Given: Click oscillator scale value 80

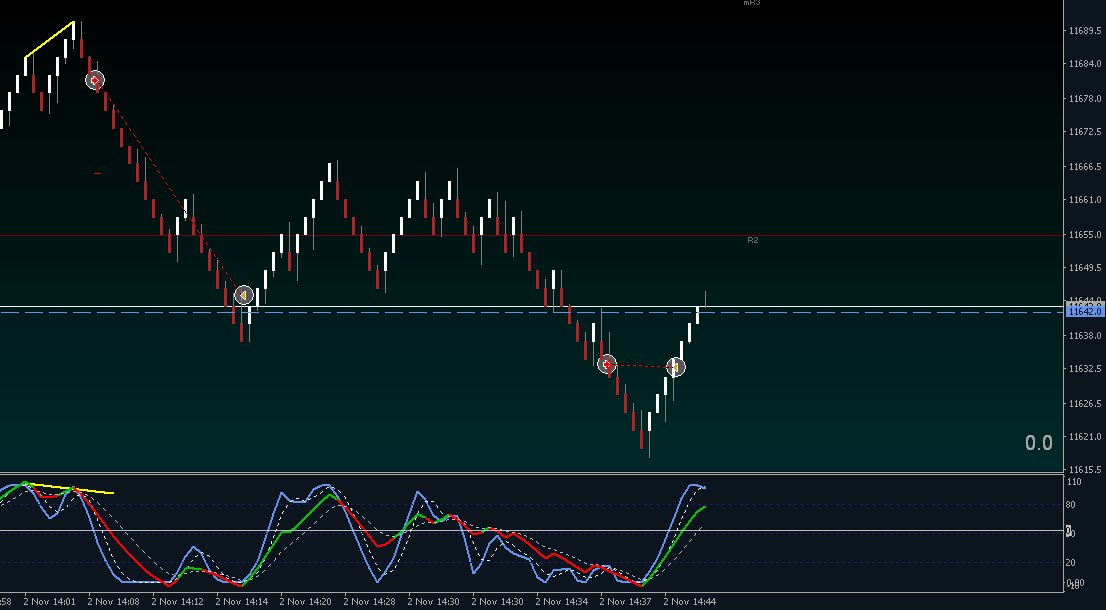Looking at the screenshot, I should pos(1071,505).
